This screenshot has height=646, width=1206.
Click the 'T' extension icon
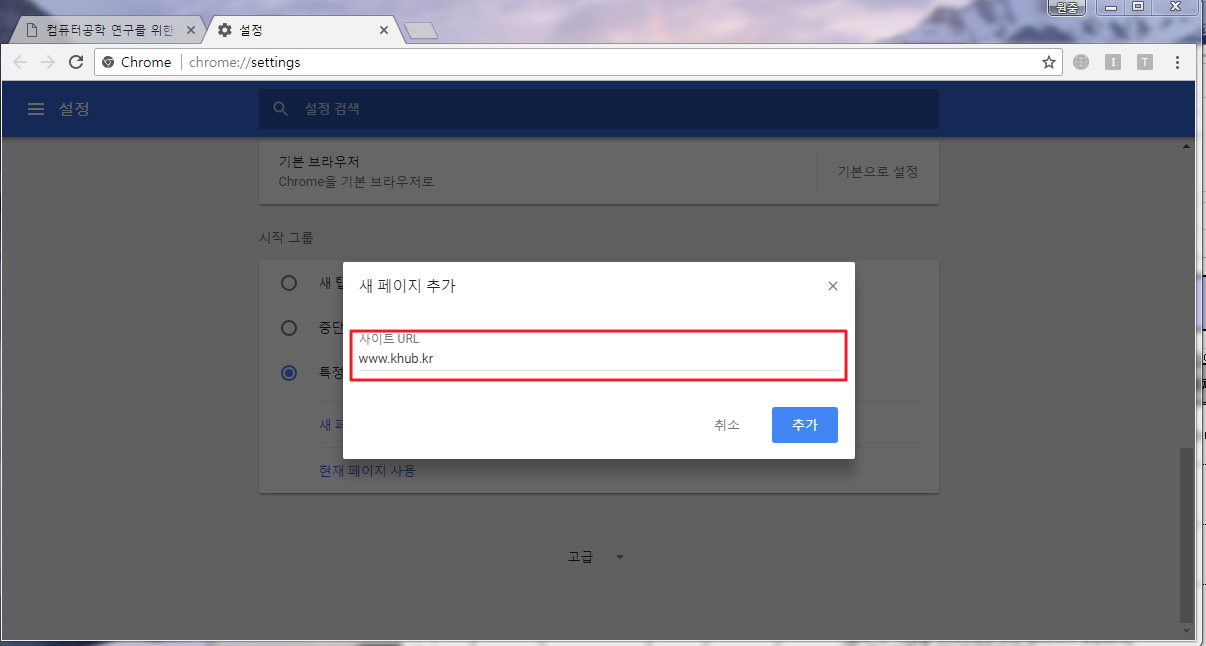(1145, 62)
